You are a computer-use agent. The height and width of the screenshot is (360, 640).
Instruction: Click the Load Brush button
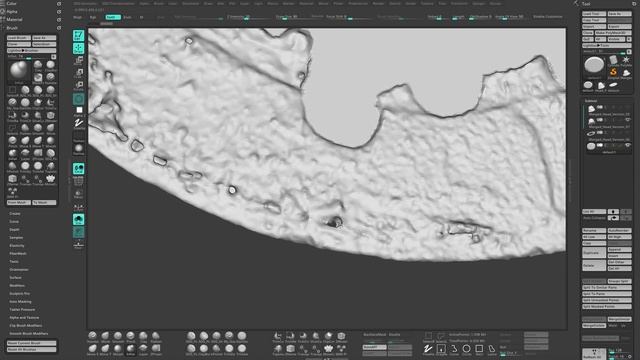click(18, 38)
